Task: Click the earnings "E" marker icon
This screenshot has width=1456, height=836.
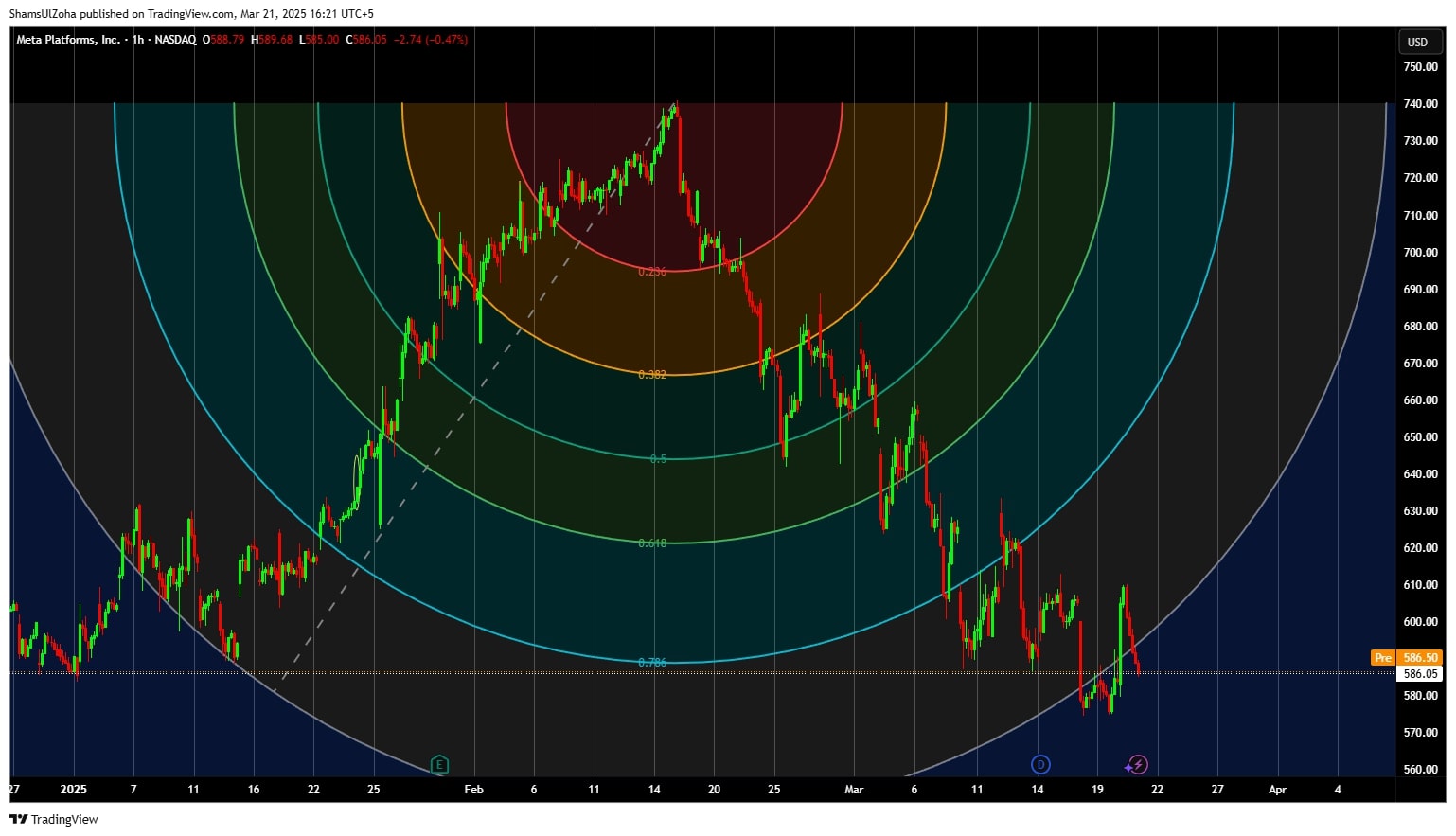Action: coord(438,764)
